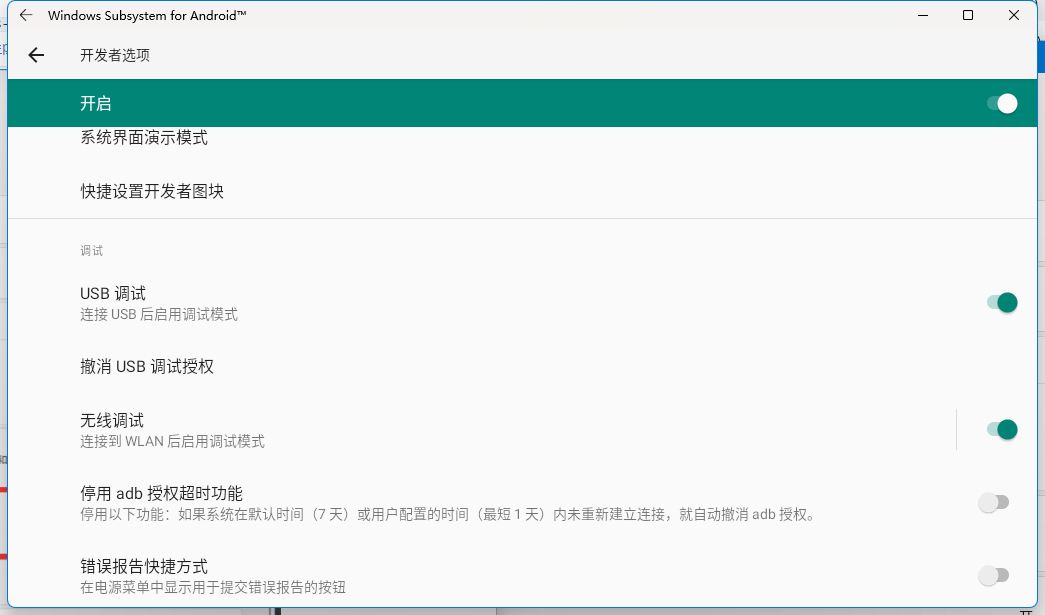Click the 开发者选项 page title
This screenshot has height=615, width=1045.
115,55
